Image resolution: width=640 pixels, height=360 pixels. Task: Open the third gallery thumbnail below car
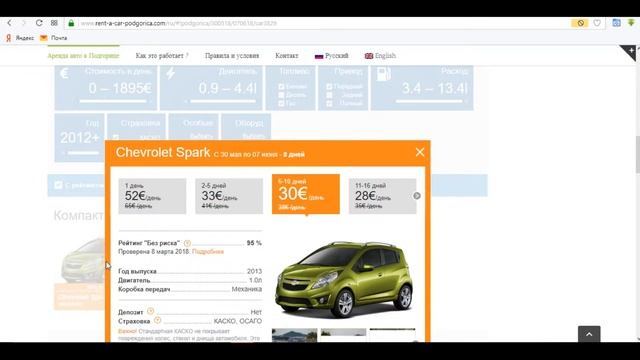(392, 335)
